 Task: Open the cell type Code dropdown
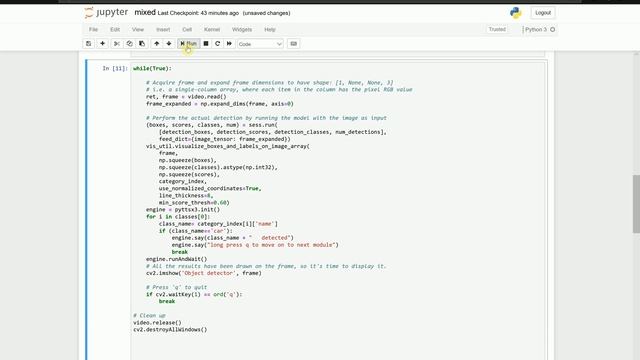260,44
